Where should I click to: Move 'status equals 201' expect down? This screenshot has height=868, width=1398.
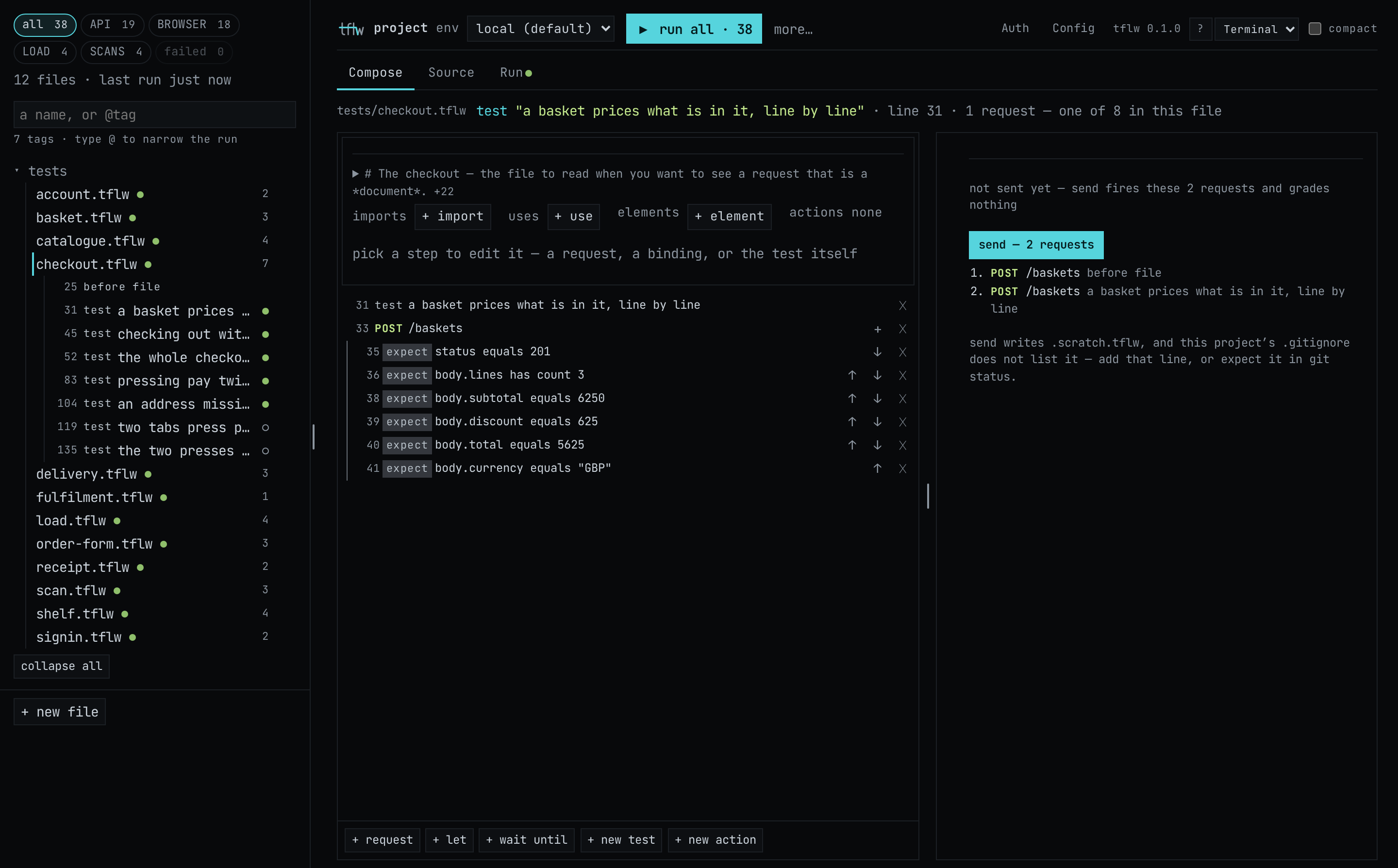click(877, 352)
